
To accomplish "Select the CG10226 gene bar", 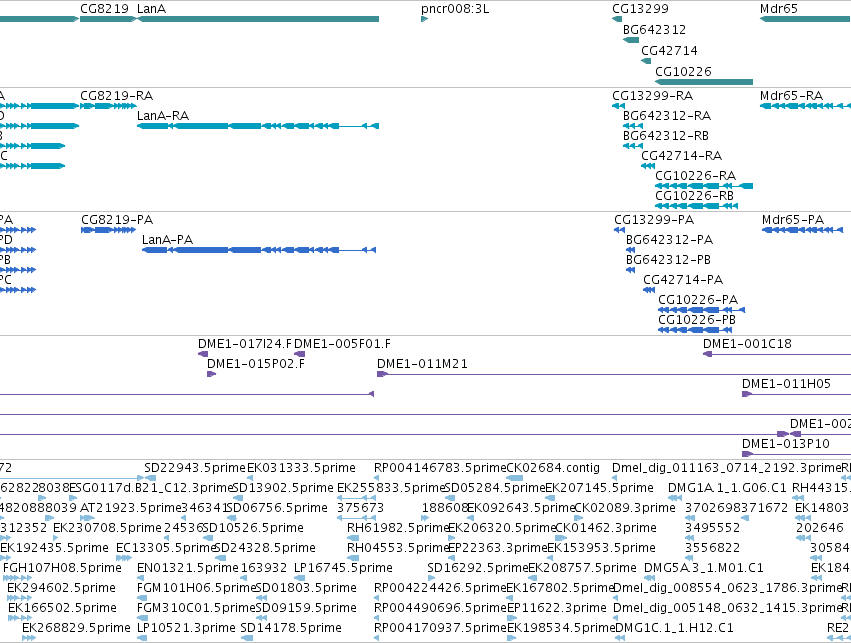I will point(704,82).
